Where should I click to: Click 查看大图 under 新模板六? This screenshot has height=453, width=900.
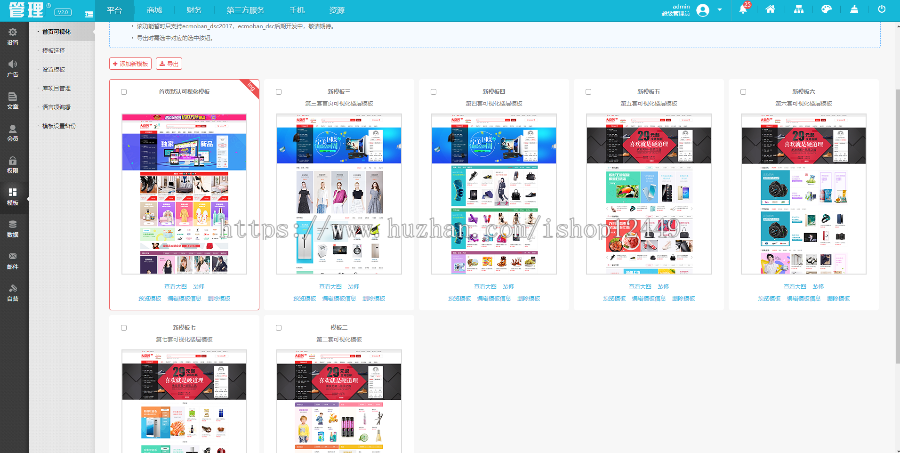795,286
